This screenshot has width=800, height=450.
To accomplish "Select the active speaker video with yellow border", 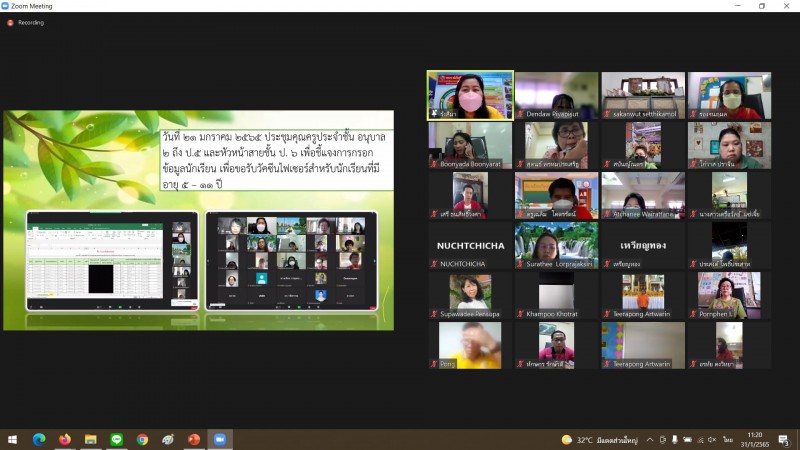I will (470, 95).
